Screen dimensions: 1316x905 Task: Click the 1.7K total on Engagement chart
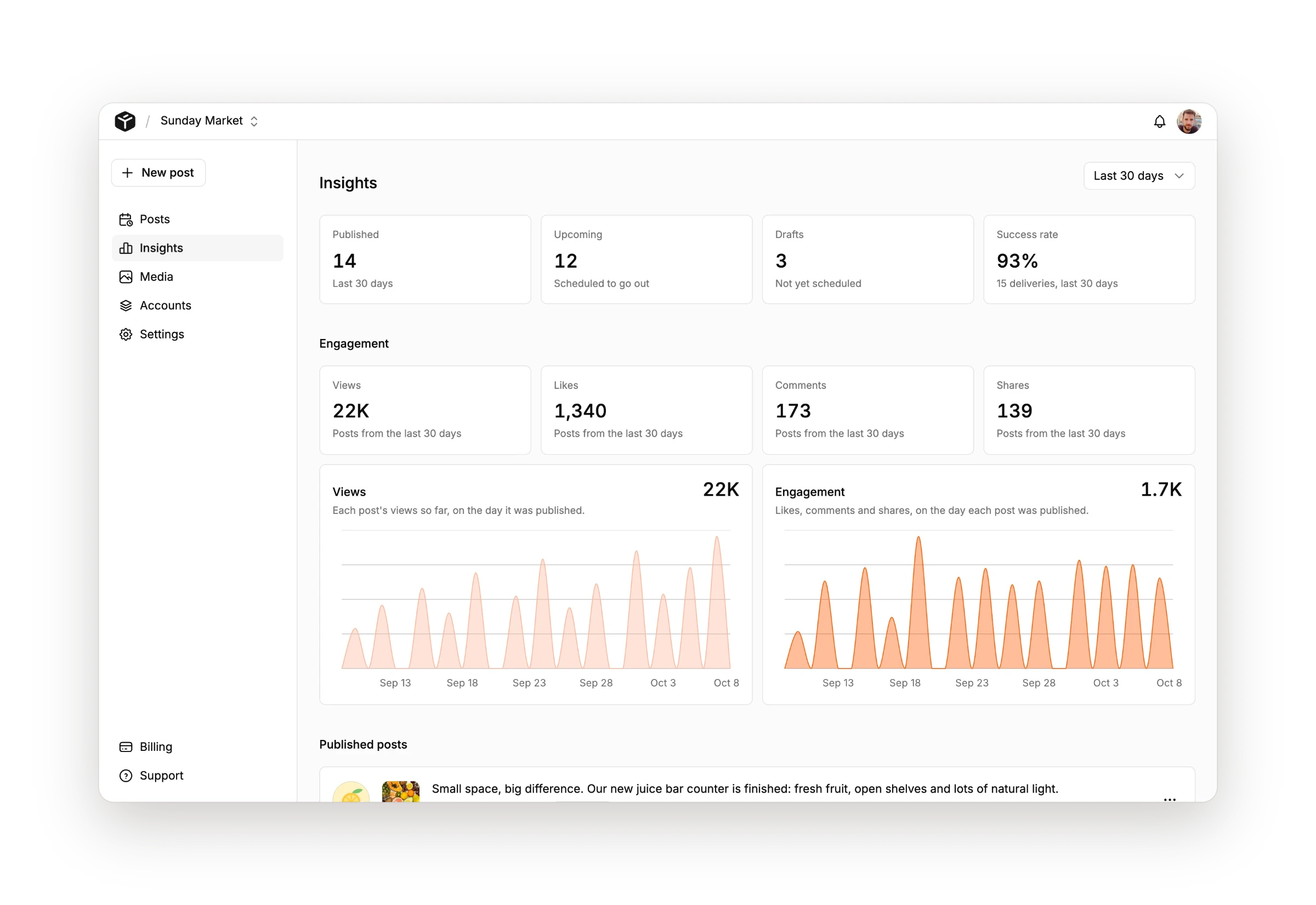(x=1161, y=489)
